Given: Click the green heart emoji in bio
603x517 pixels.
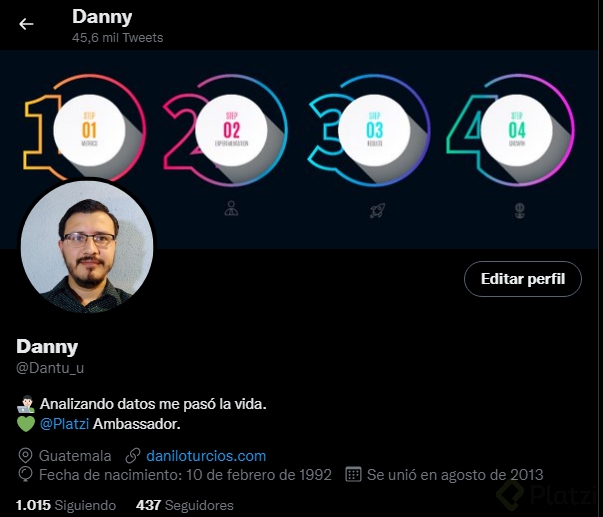Looking at the screenshot, I should [26, 424].
